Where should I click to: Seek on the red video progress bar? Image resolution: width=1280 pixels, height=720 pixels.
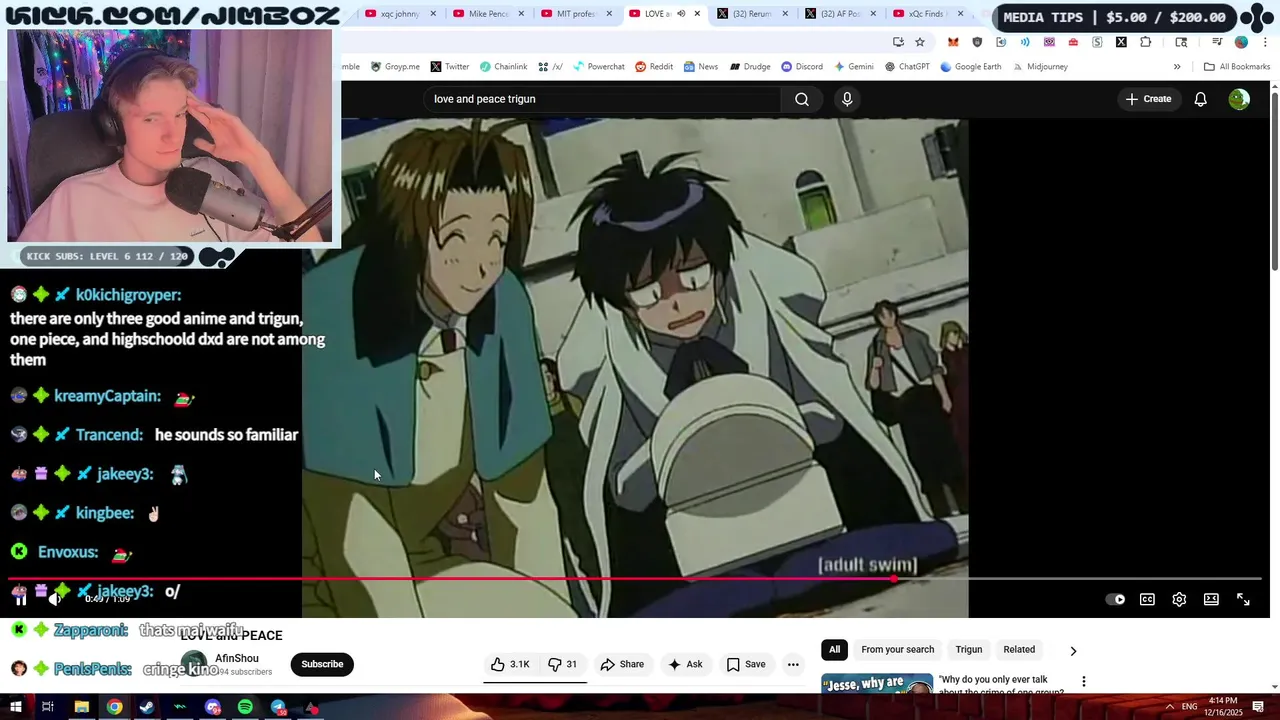point(635,579)
